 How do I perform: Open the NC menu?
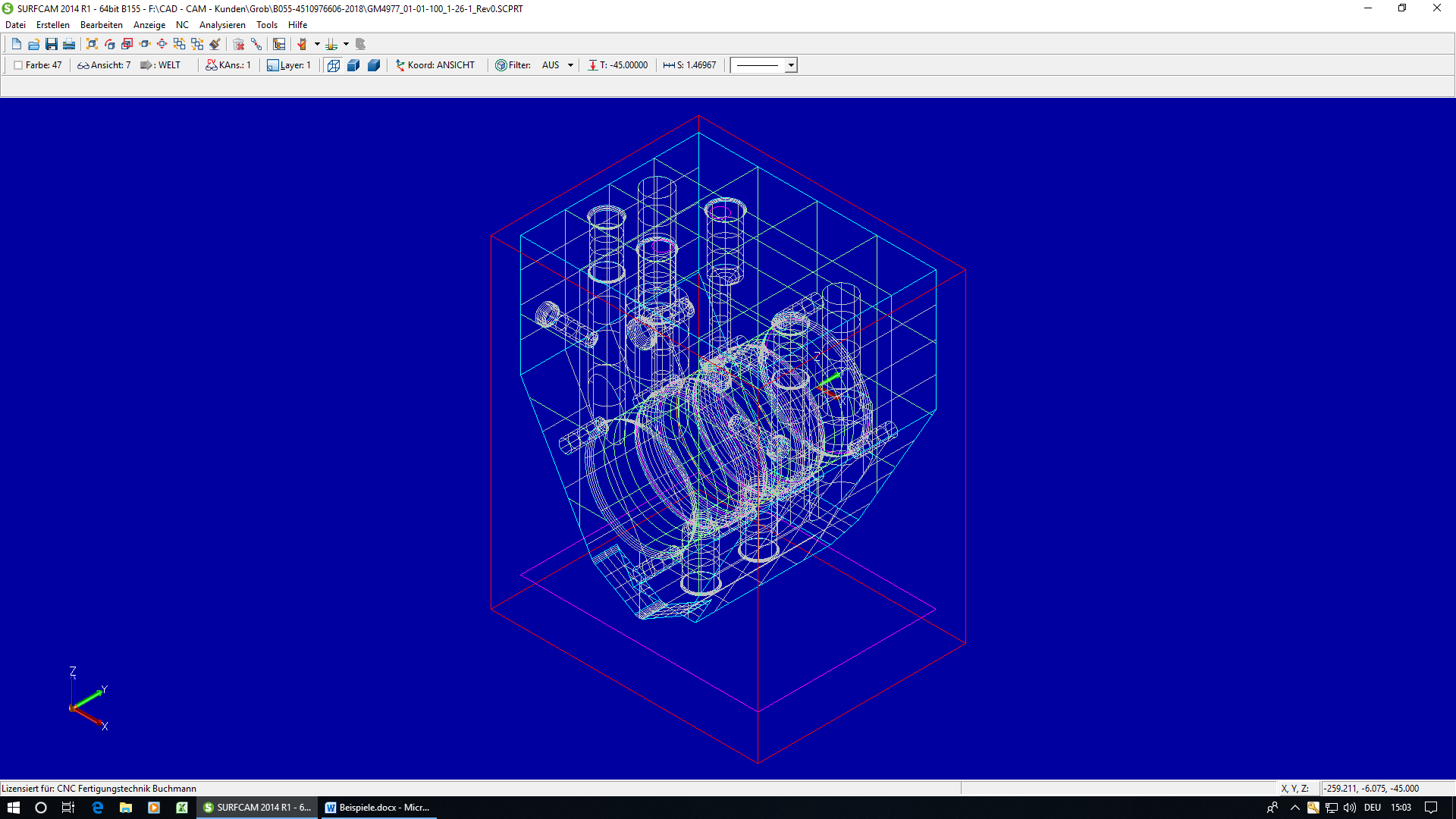pyautogui.click(x=182, y=25)
